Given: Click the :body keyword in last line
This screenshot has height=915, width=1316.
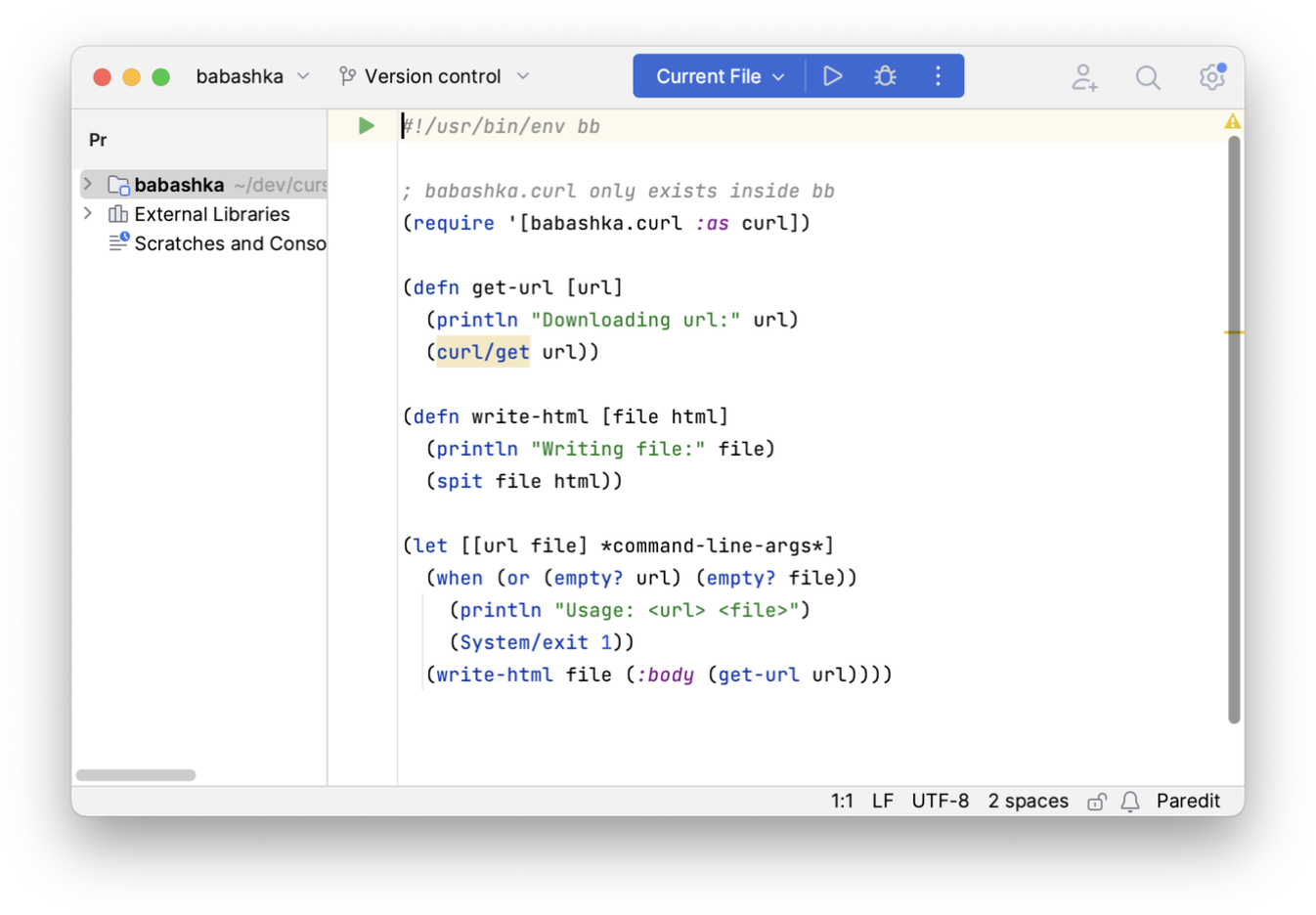Looking at the screenshot, I should (x=665, y=675).
